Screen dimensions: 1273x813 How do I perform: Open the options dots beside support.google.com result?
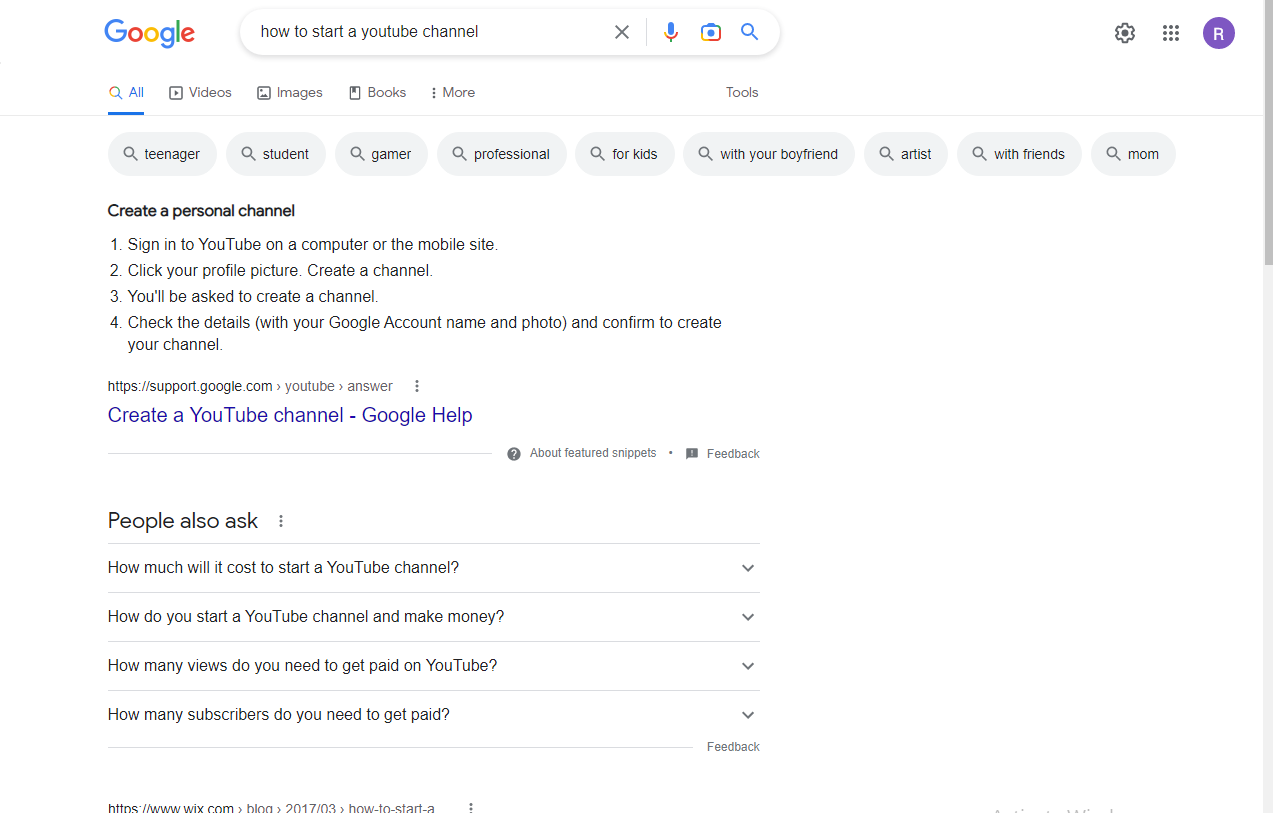(x=417, y=386)
